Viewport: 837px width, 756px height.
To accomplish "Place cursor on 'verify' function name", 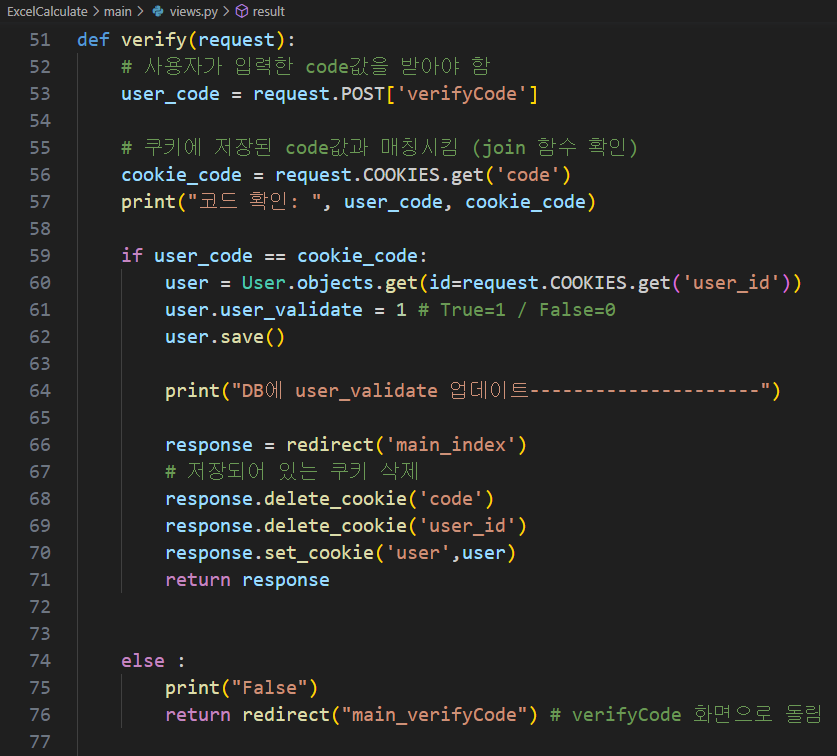I will coord(154,40).
